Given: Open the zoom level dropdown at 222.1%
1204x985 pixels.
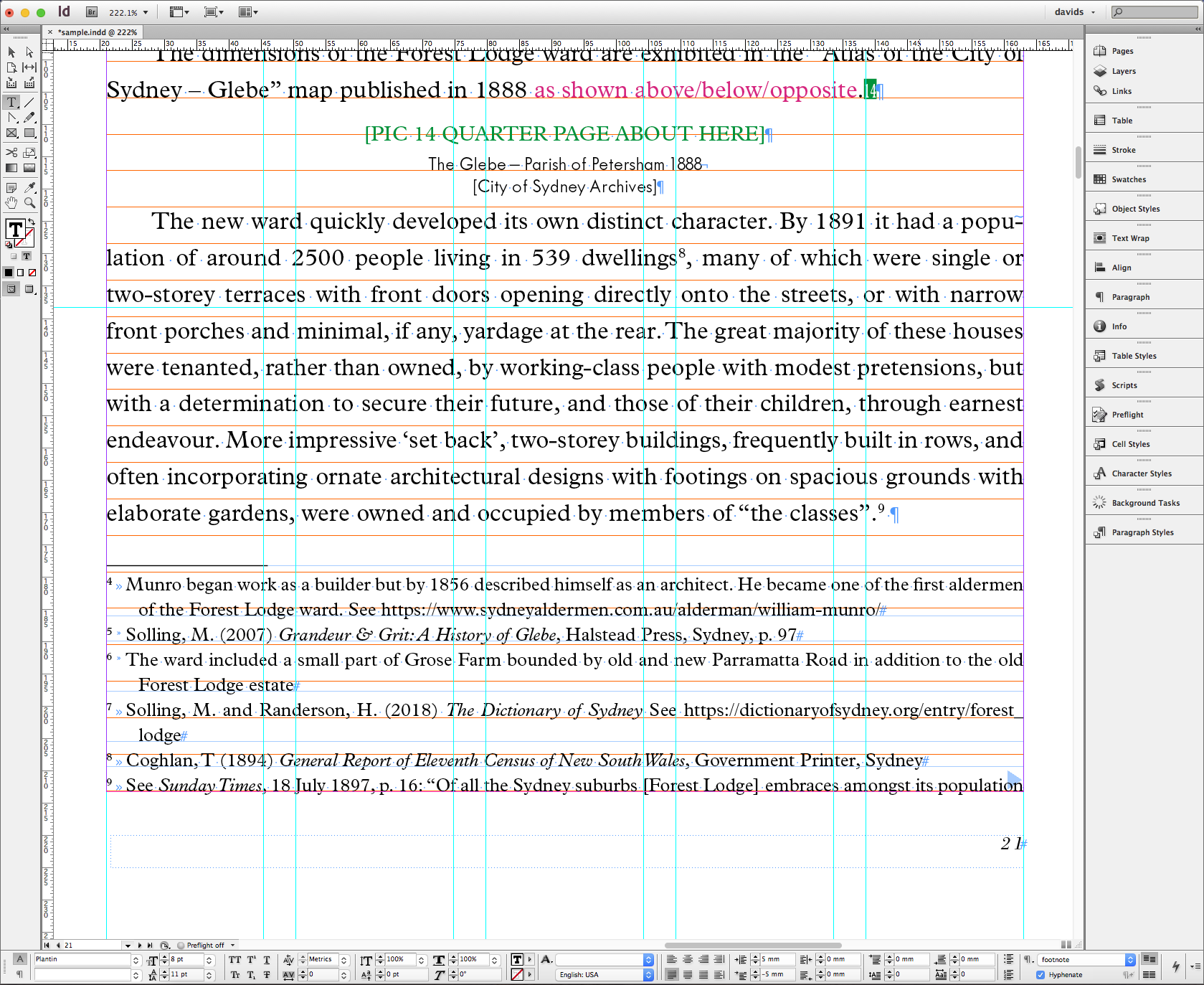Looking at the screenshot, I should pos(146,12).
